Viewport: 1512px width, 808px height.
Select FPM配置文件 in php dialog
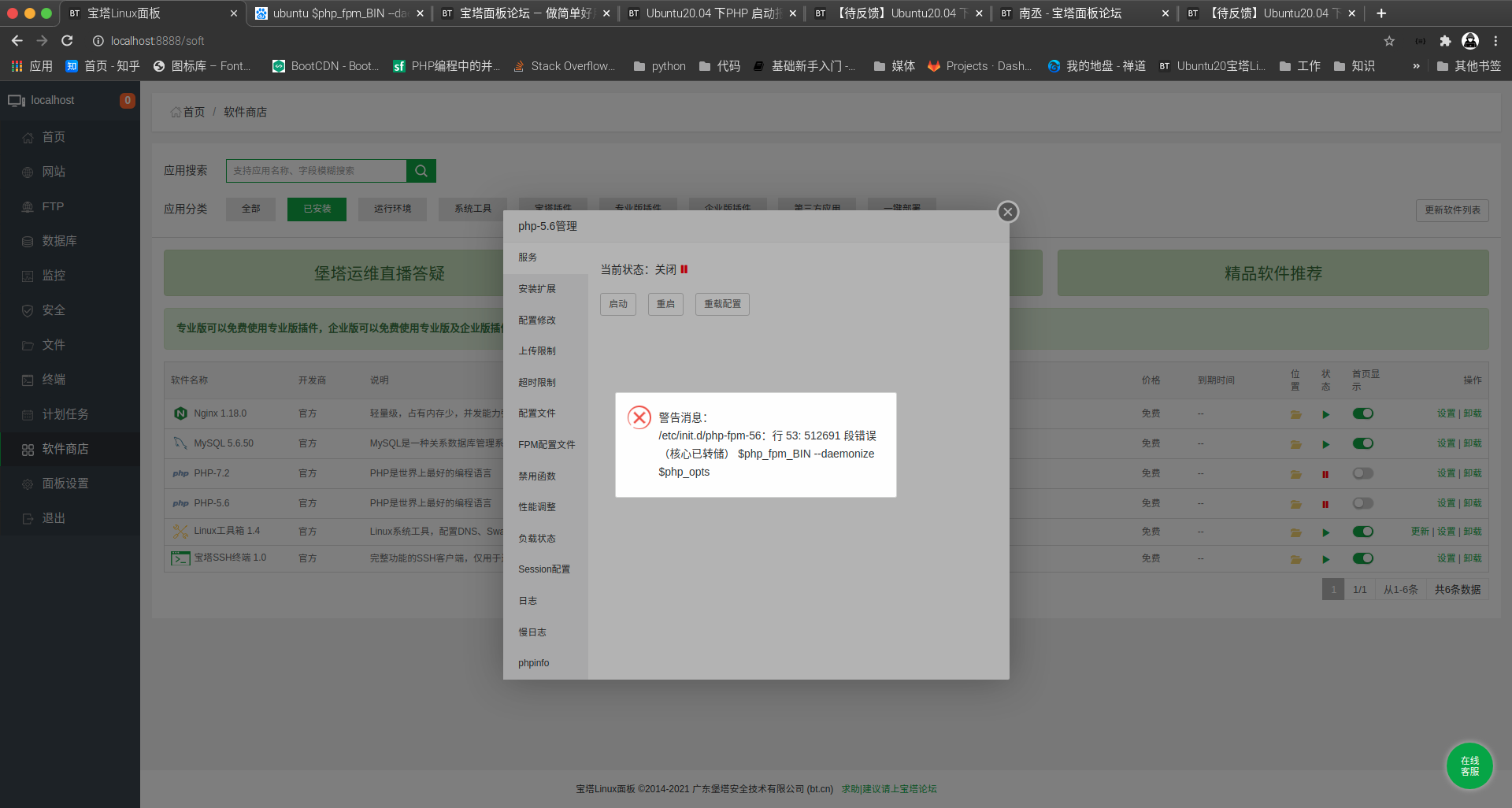[x=546, y=445]
